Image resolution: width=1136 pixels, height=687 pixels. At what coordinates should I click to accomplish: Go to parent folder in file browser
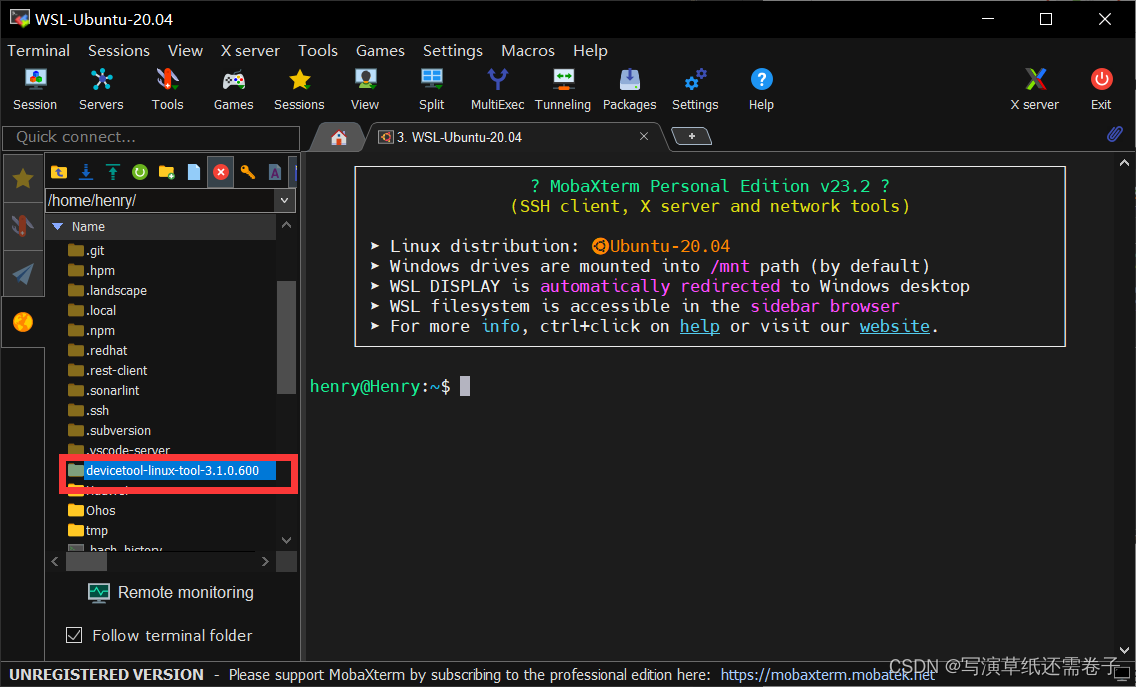point(59,172)
